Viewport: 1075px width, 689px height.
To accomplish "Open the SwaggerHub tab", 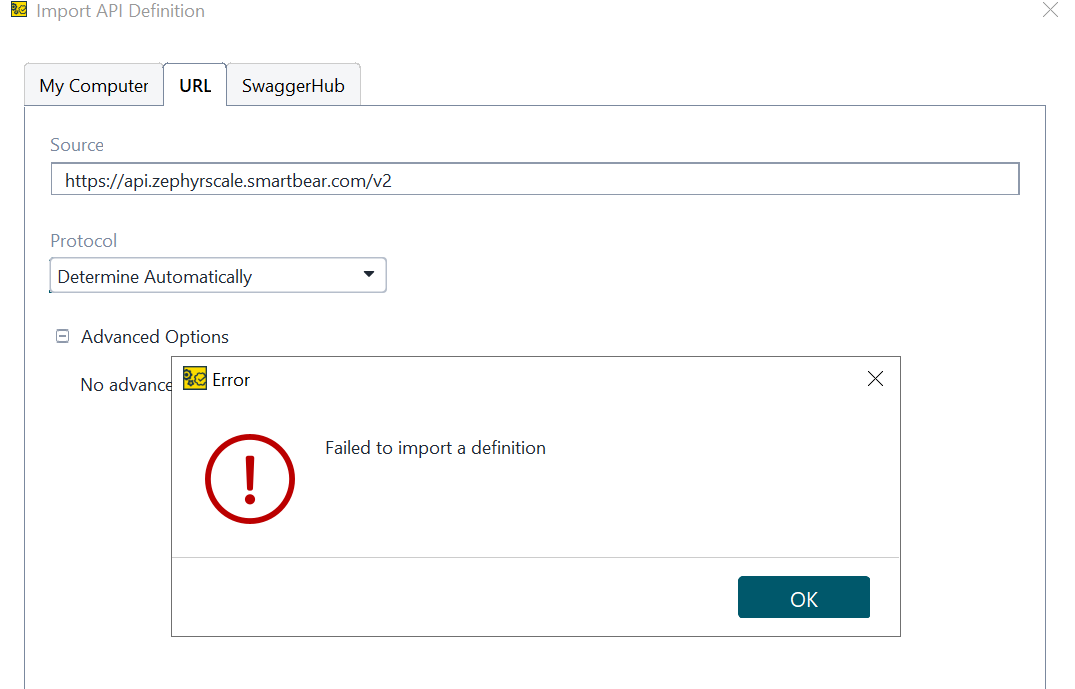I will [x=293, y=85].
